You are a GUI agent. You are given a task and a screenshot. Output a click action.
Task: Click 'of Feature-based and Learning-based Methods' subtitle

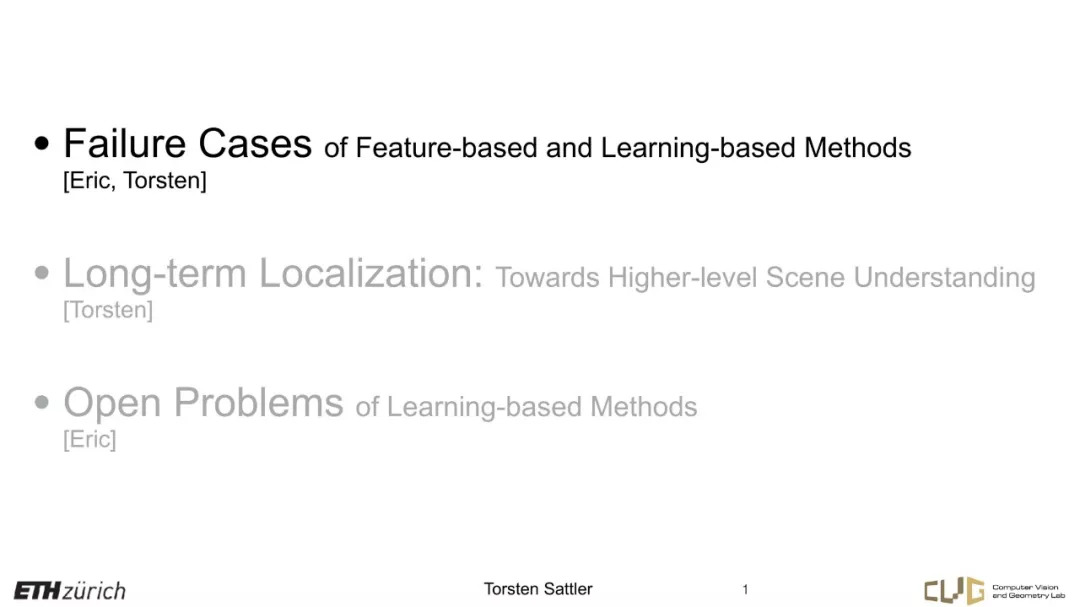617,147
